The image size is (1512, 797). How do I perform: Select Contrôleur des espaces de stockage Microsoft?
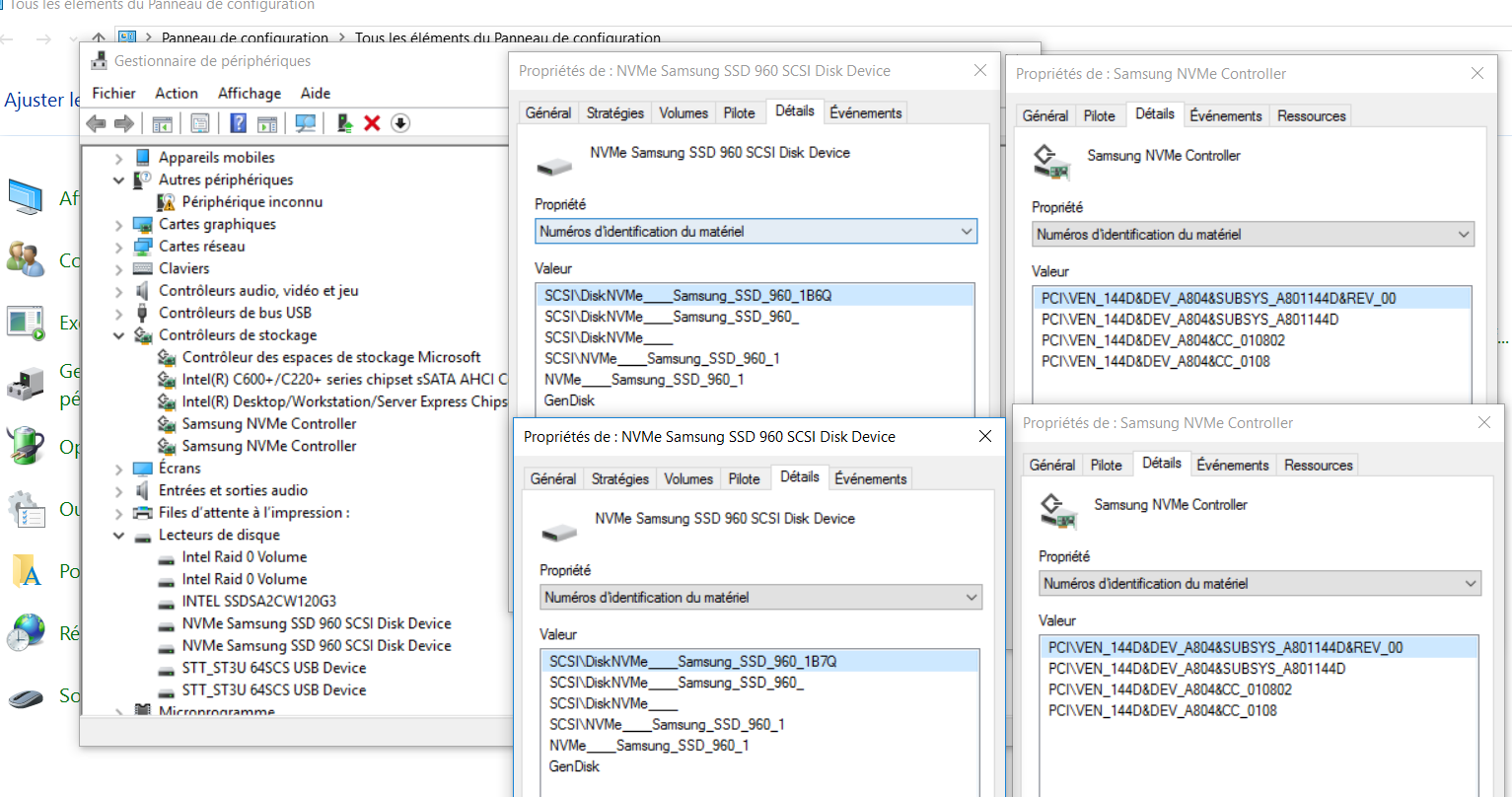[x=331, y=357]
